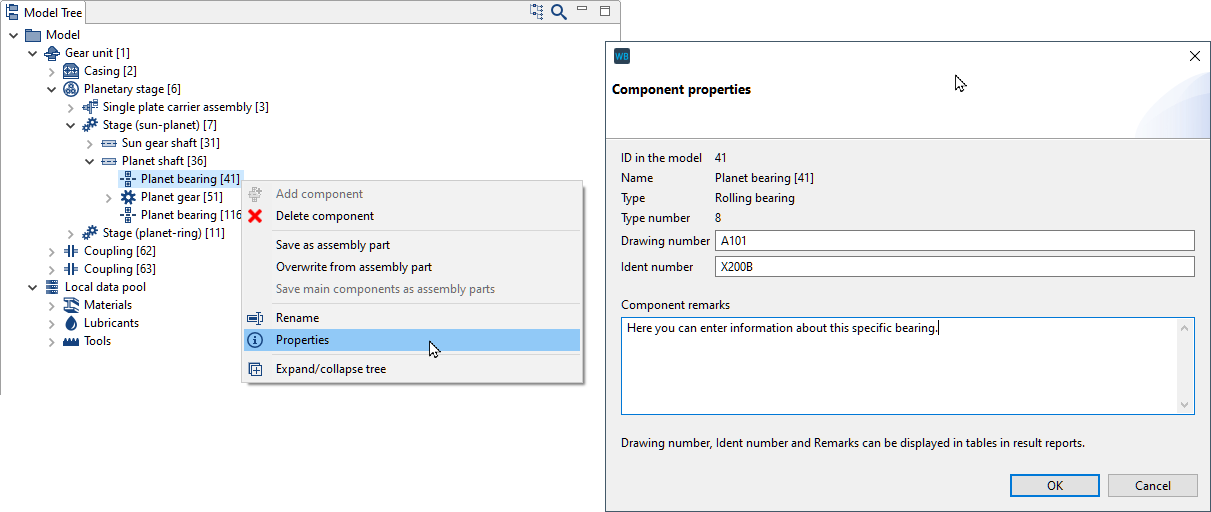Image resolution: width=1211 pixels, height=512 pixels.
Task: Expand the Sun gear shaft [31] node
Action: [x=90, y=143]
